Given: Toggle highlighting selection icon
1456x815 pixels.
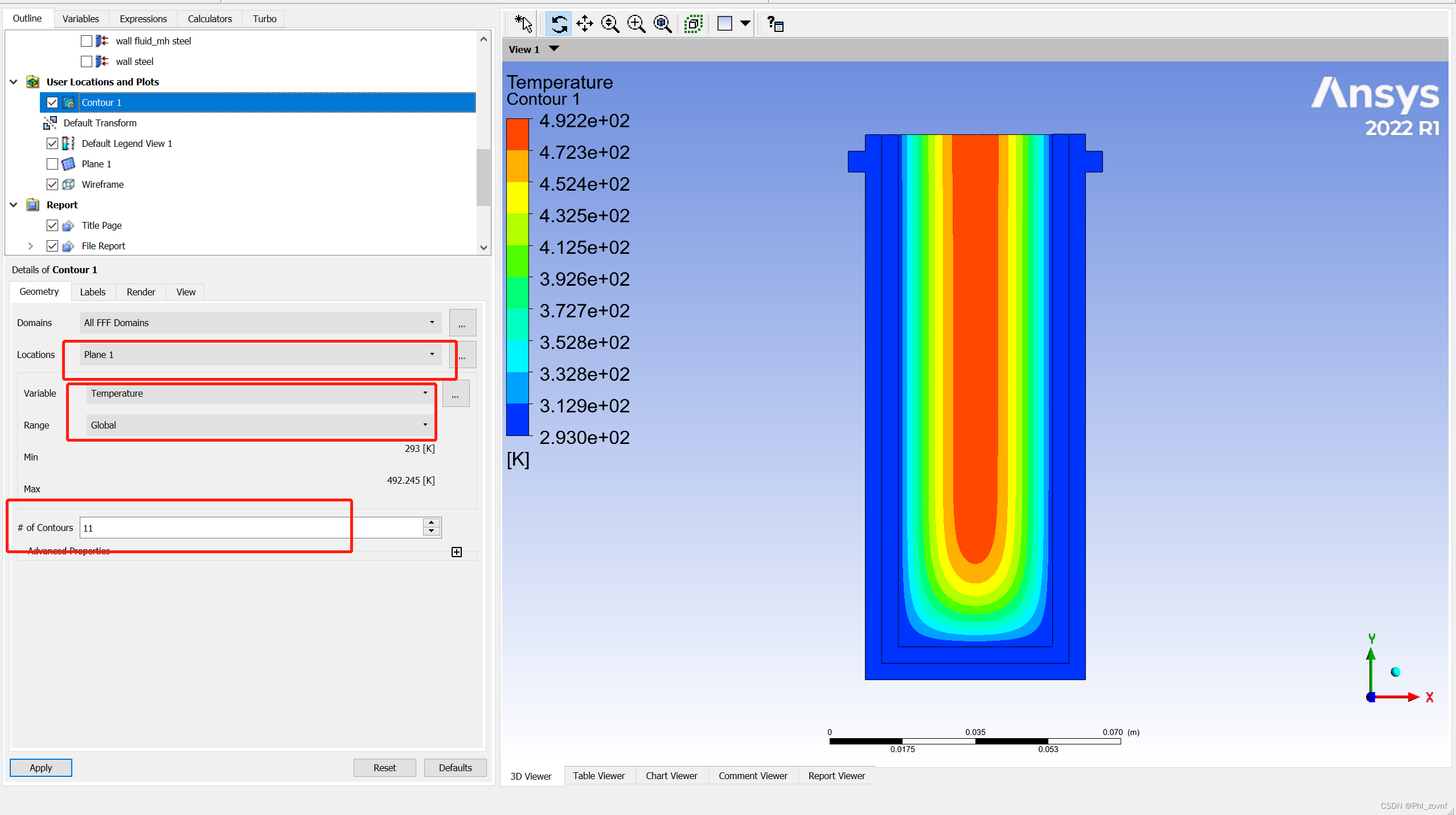Looking at the screenshot, I should pyautogui.click(x=693, y=24).
